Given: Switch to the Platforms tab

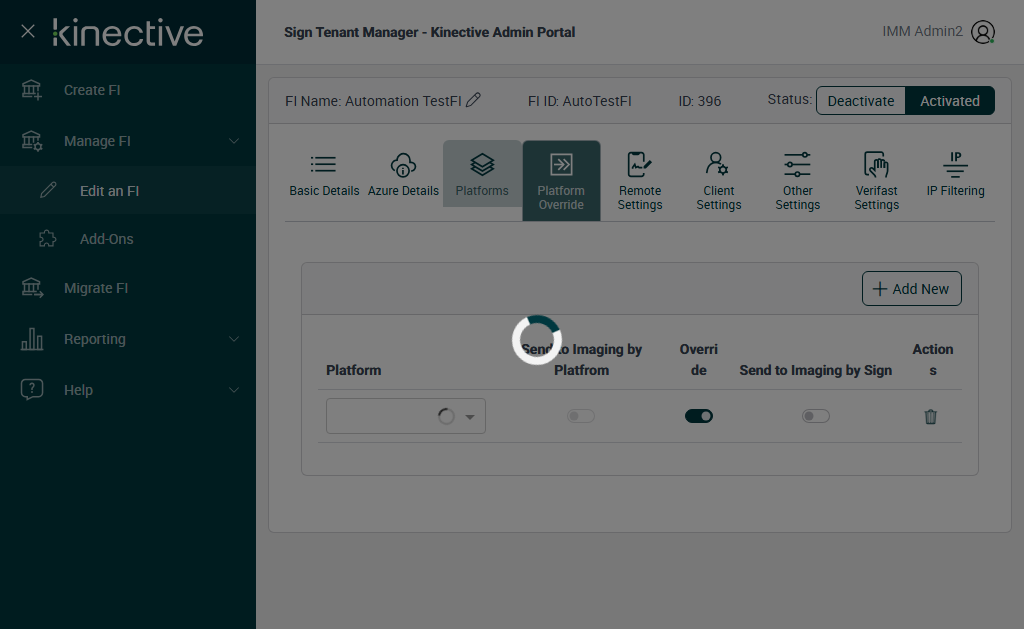Looking at the screenshot, I should click(x=482, y=174).
